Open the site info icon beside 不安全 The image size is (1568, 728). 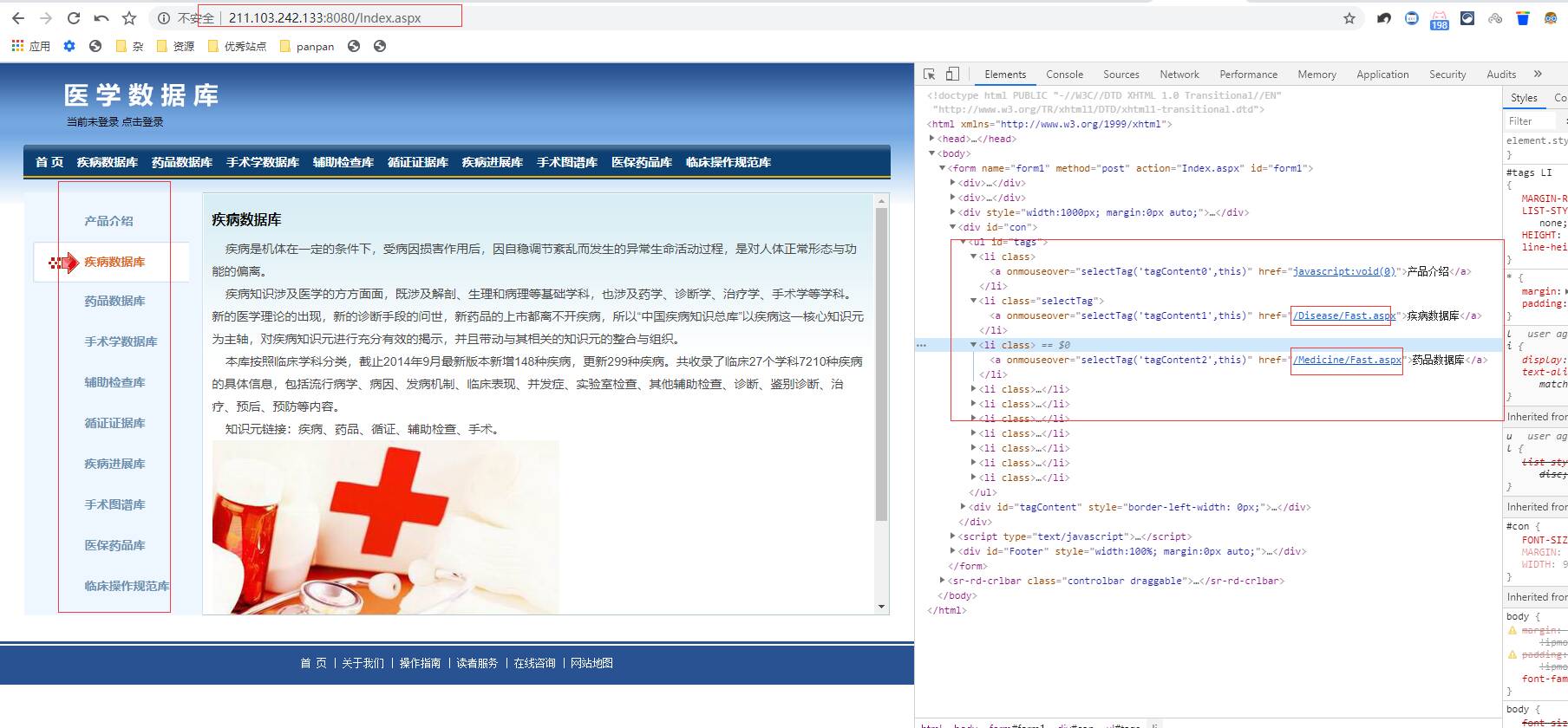pyautogui.click(x=163, y=18)
